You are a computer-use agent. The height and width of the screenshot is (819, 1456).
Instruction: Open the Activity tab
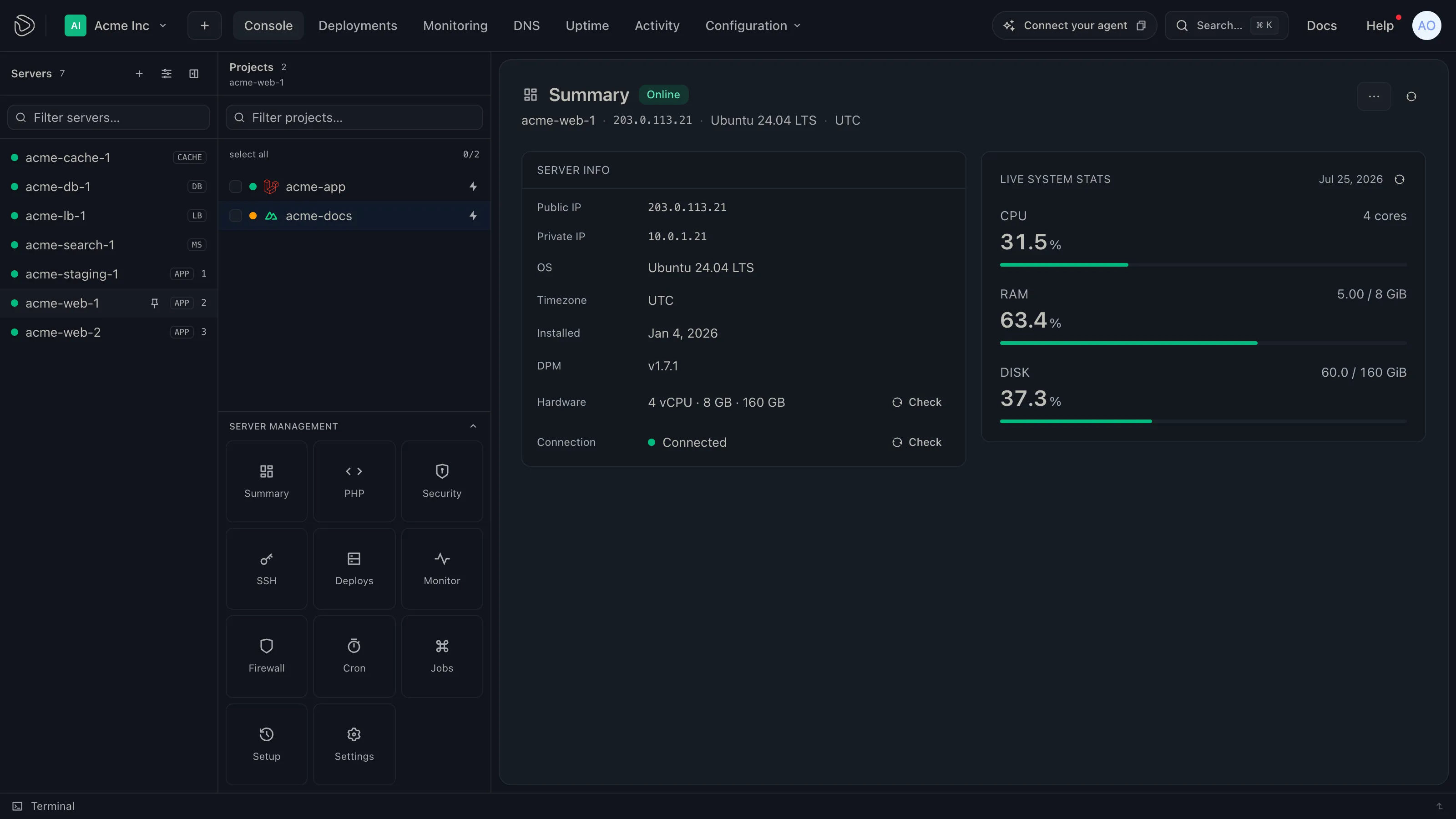(657, 25)
